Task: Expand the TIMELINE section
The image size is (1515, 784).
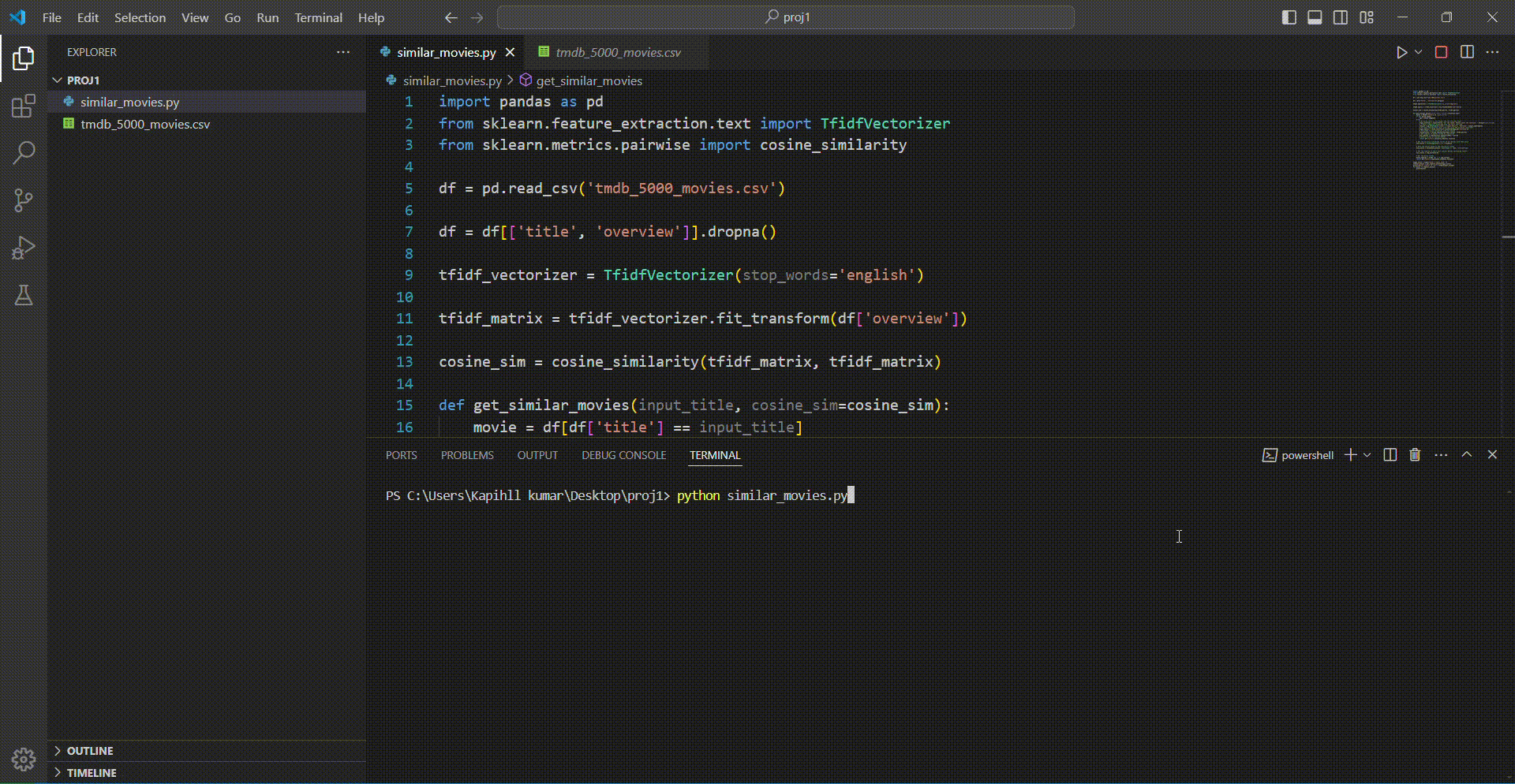Action: click(207, 773)
